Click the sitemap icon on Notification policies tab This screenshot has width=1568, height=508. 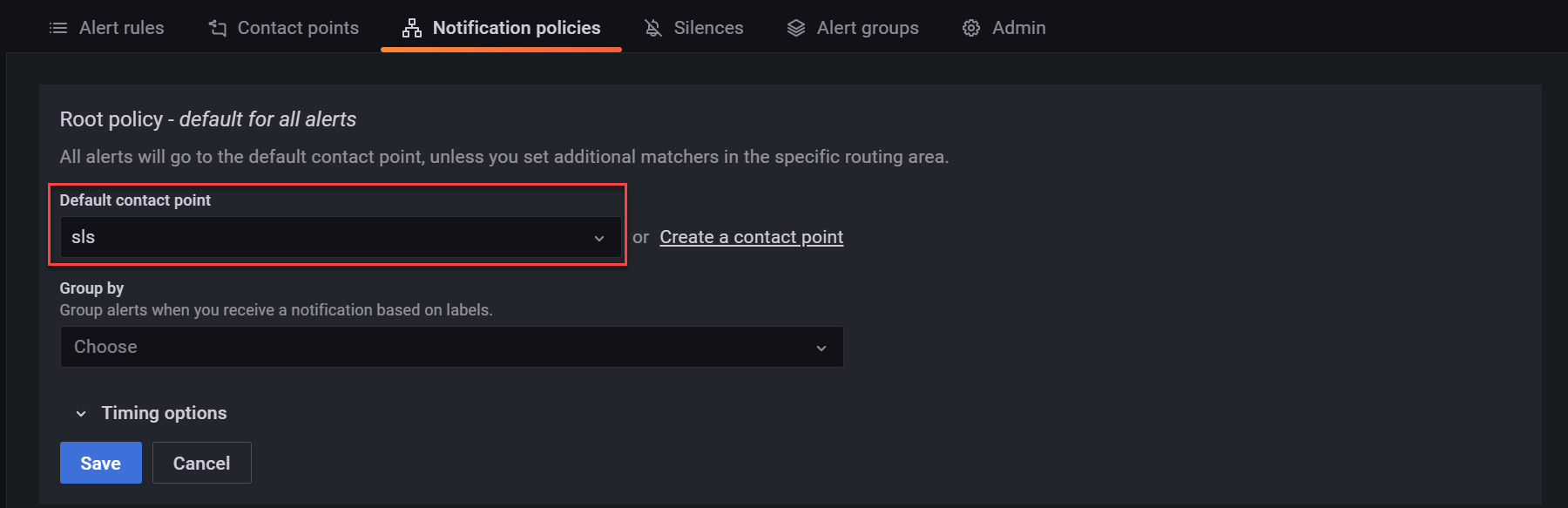tap(409, 27)
